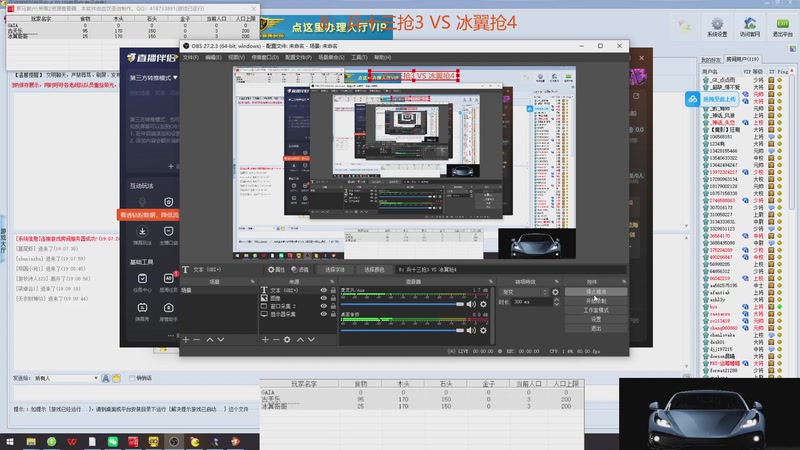Viewport: 800px width, 450px height.
Task: Open the 访问官网 home icon
Action: [750, 27]
